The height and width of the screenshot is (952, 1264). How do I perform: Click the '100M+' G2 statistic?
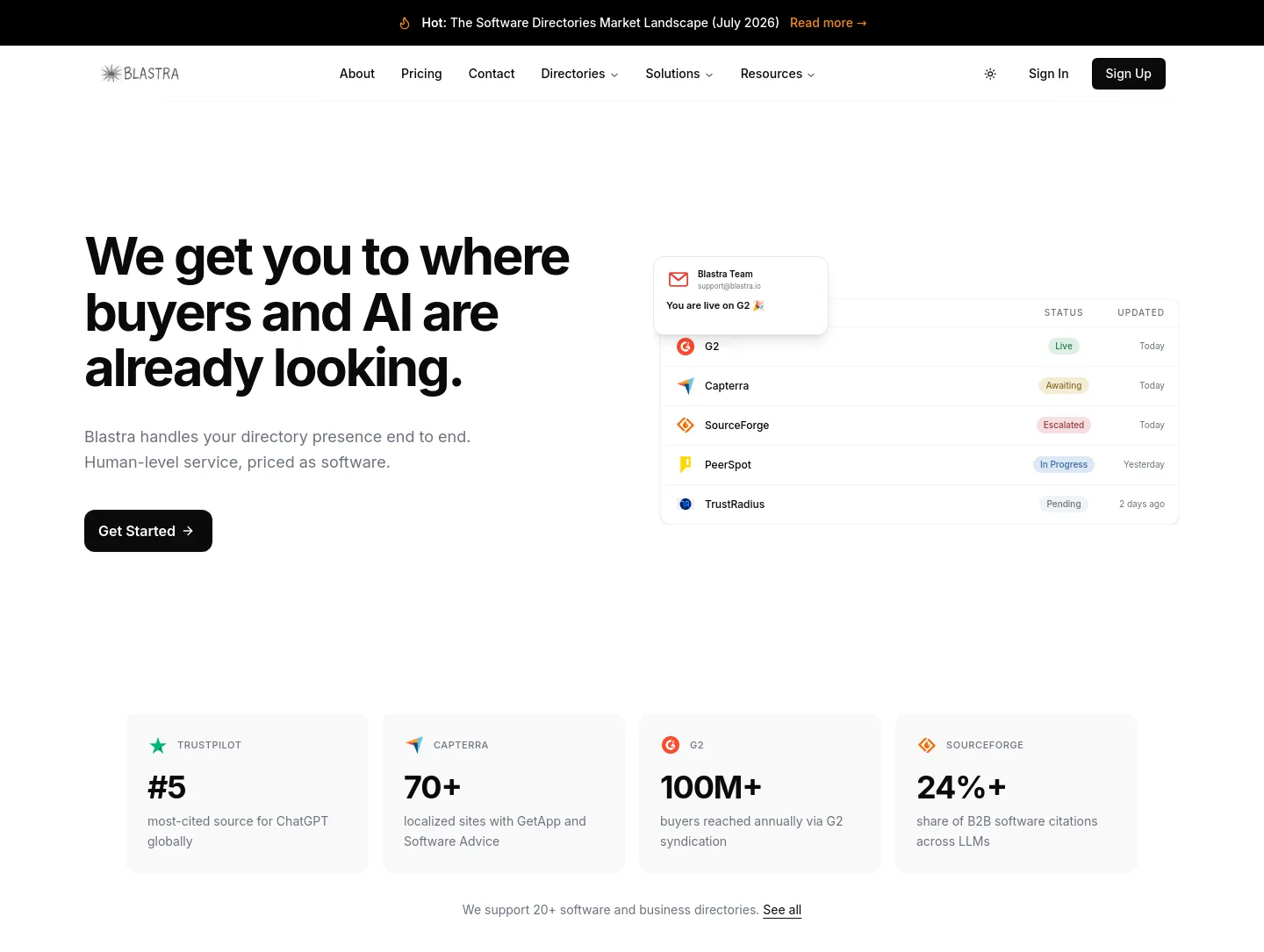[x=711, y=787]
